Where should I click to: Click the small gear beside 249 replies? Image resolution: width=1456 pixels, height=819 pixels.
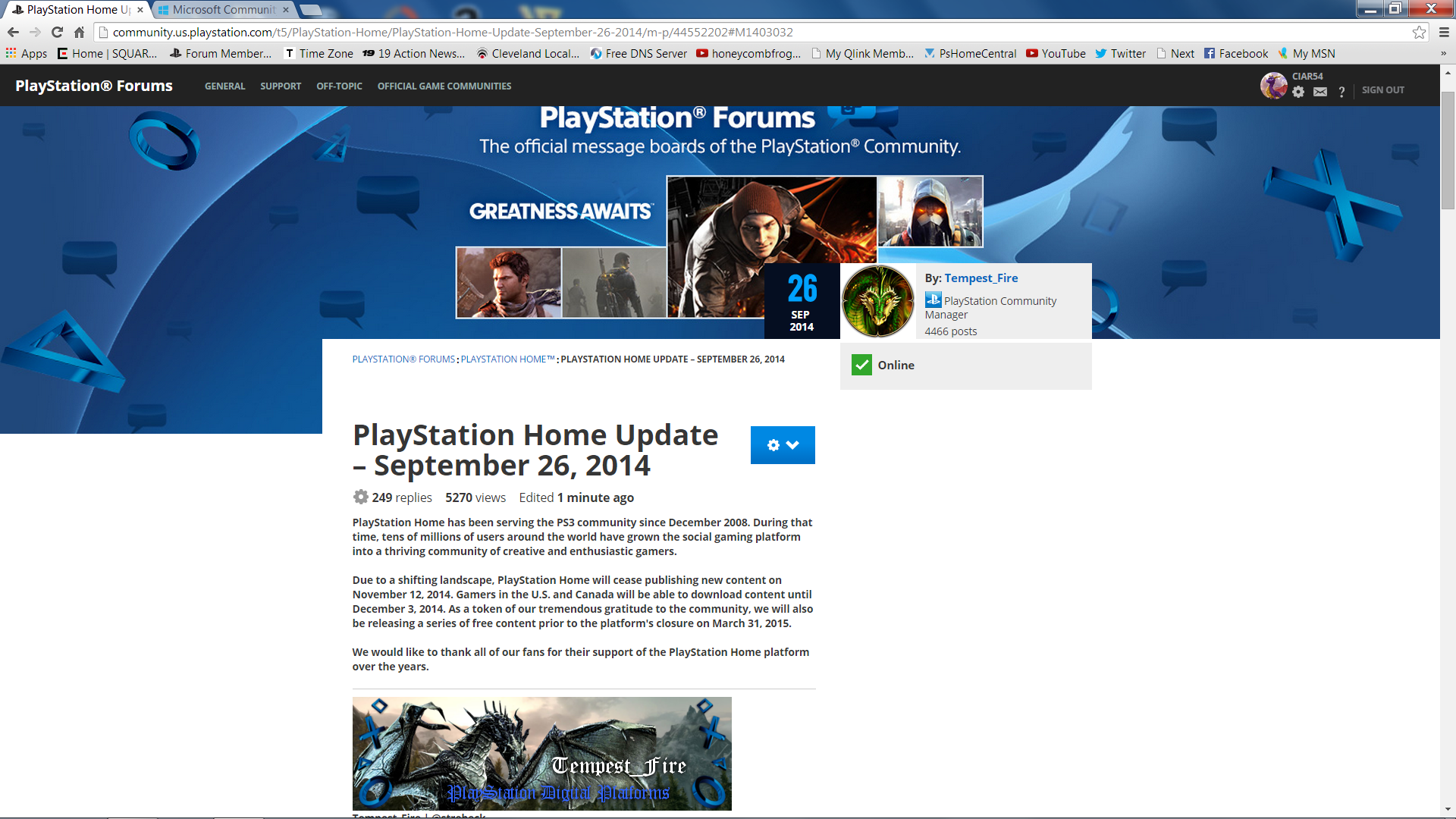point(360,497)
